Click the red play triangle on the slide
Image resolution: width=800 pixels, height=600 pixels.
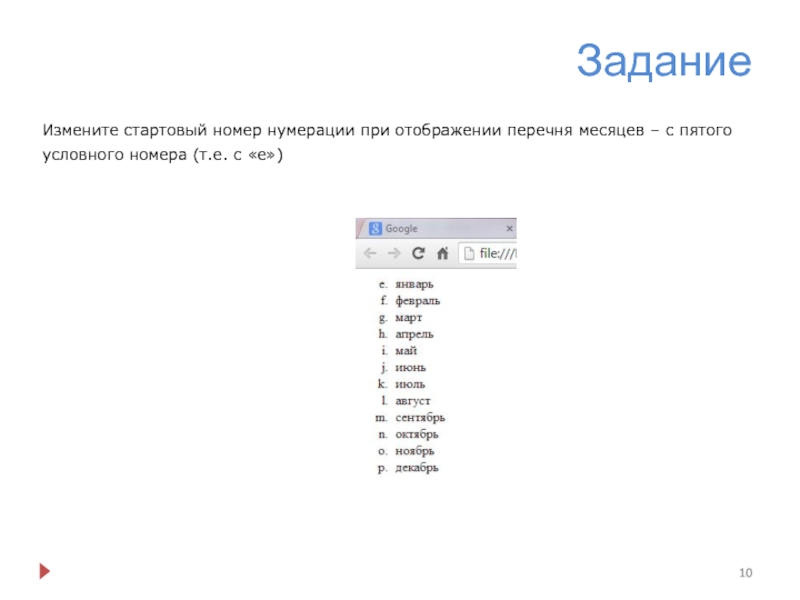tap(44, 571)
